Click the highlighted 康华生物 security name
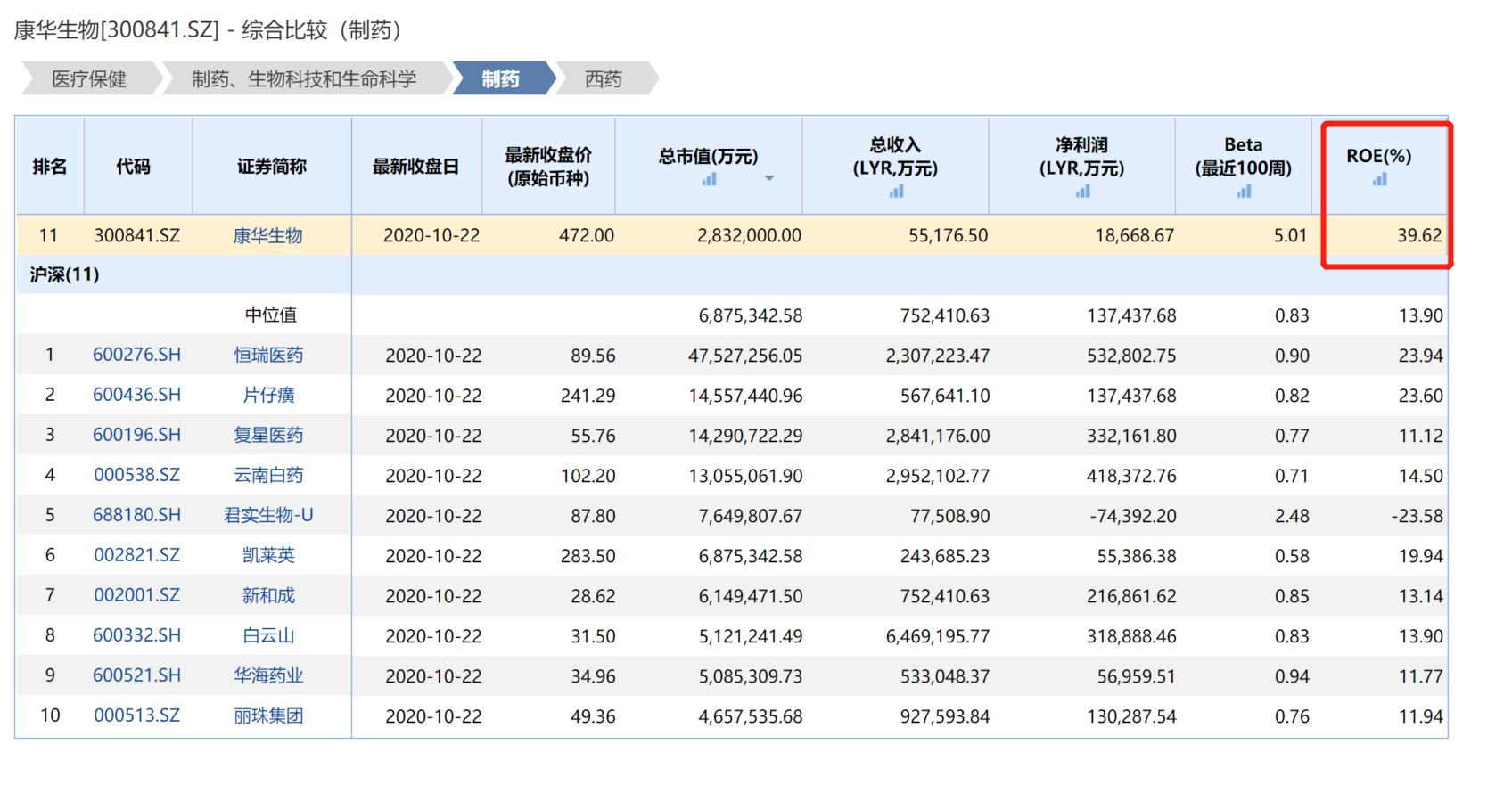The height and width of the screenshot is (785, 1512). pyautogui.click(x=268, y=235)
